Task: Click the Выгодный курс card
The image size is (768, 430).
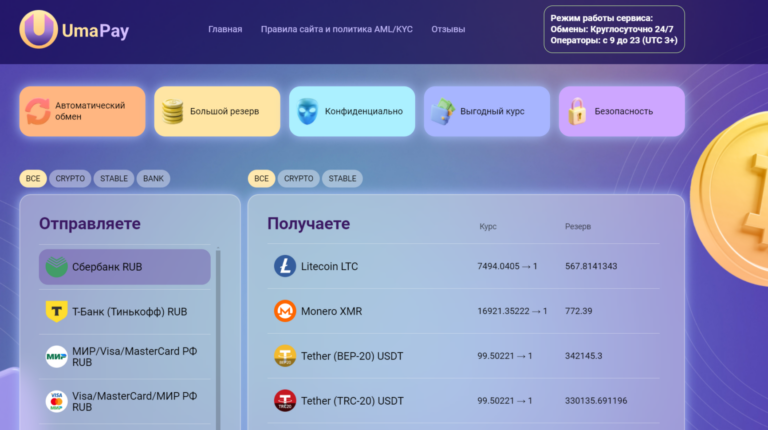Action: [487, 111]
